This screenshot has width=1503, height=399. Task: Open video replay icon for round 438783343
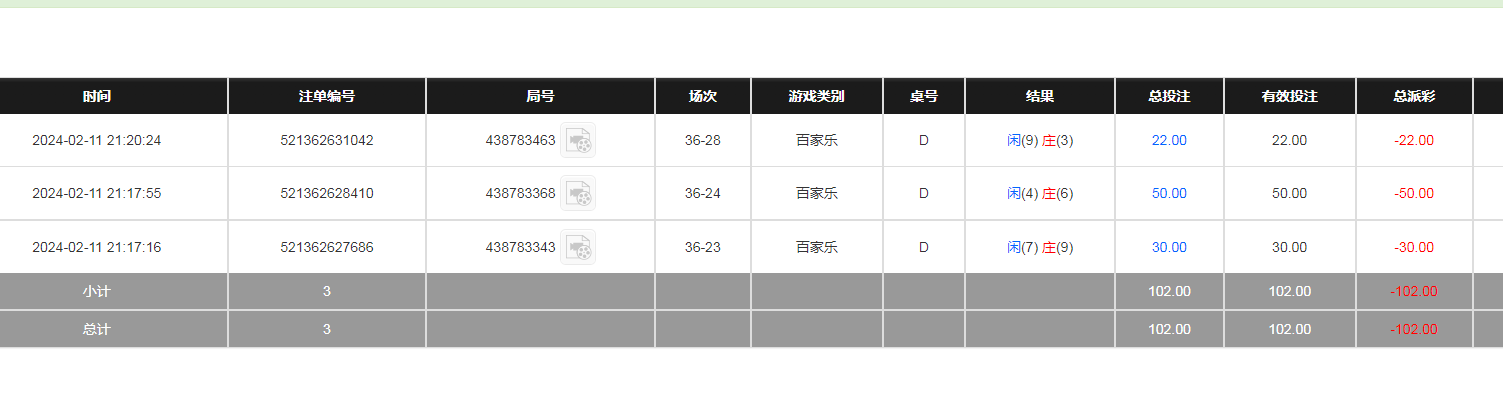pyautogui.click(x=578, y=247)
